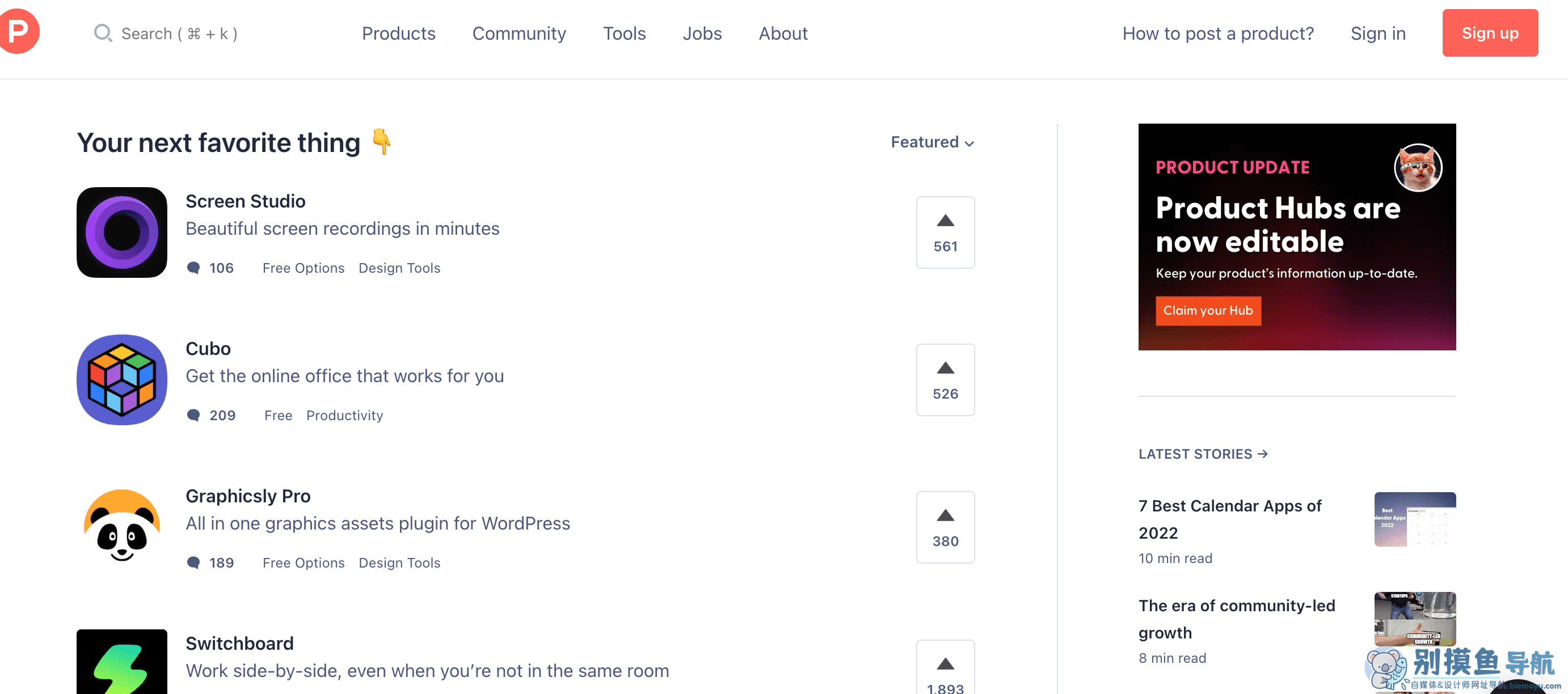Click the Claim your Hub button

point(1208,311)
